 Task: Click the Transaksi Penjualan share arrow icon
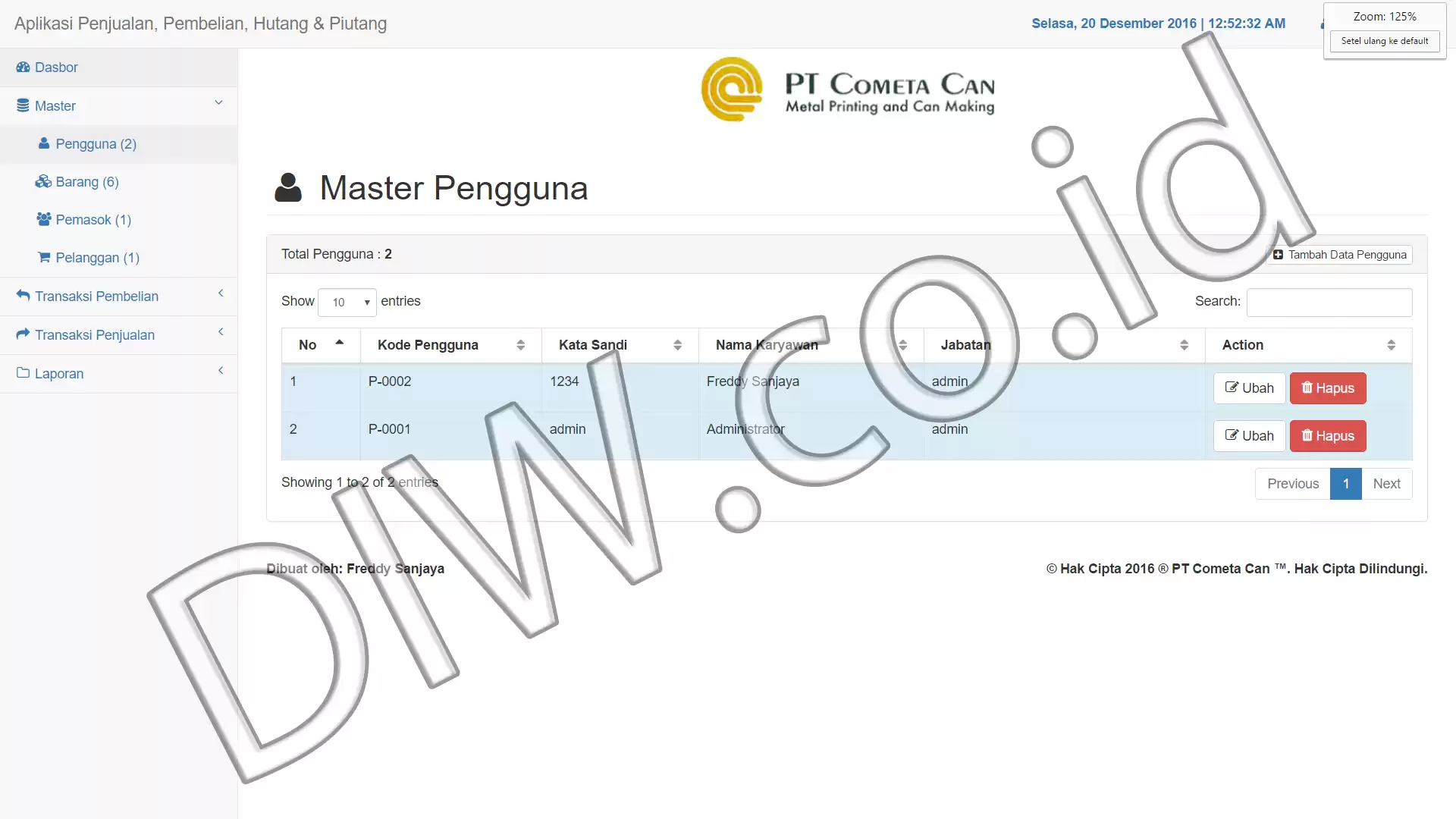[x=23, y=334]
